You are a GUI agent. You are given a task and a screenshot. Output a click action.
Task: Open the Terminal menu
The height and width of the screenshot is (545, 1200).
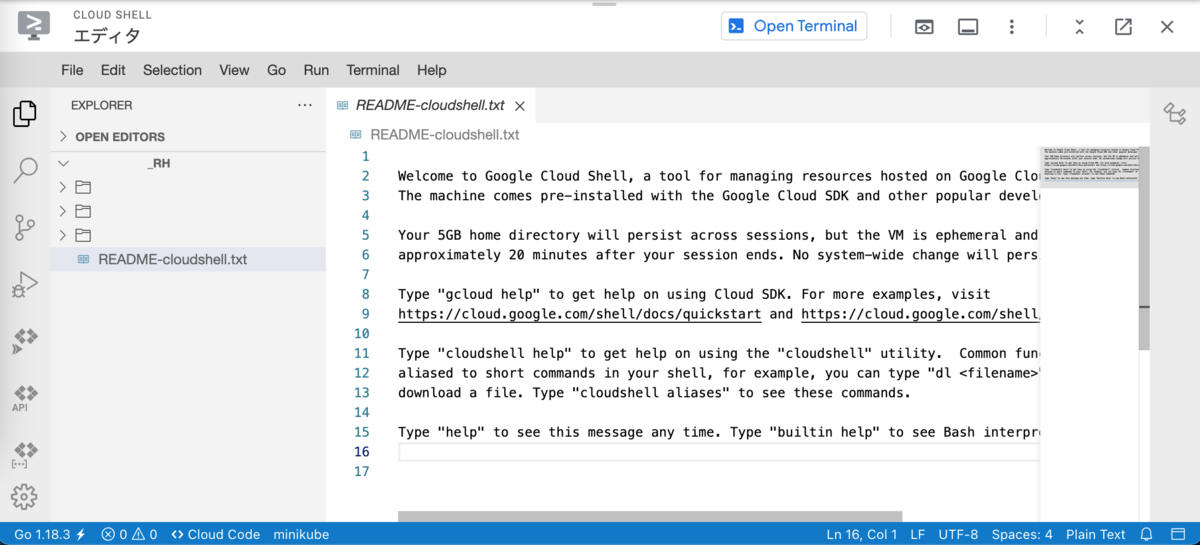tap(373, 70)
